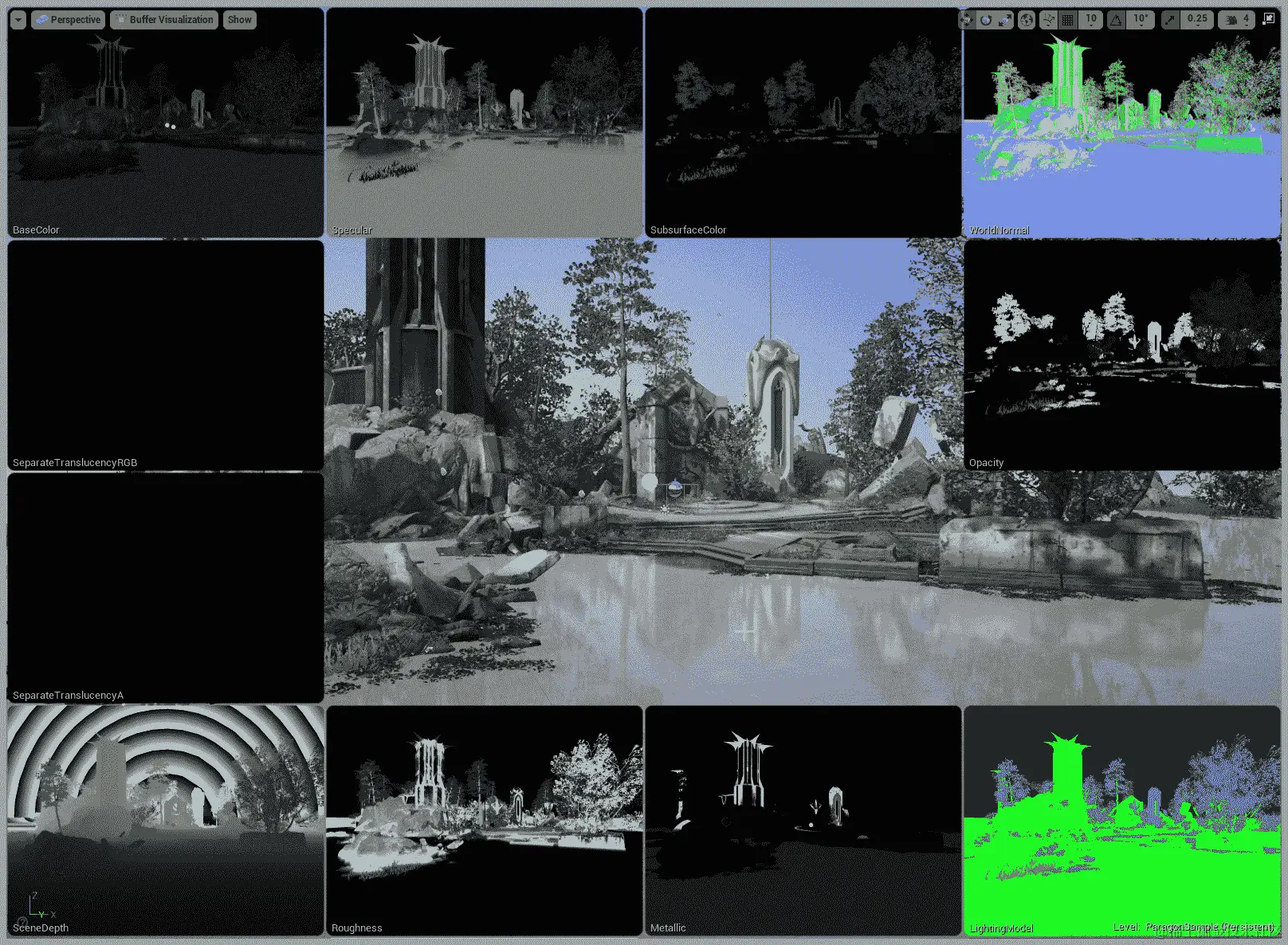The height and width of the screenshot is (945, 1288).
Task: Click the 'Specular' label text
Action: click(x=351, y=229)
